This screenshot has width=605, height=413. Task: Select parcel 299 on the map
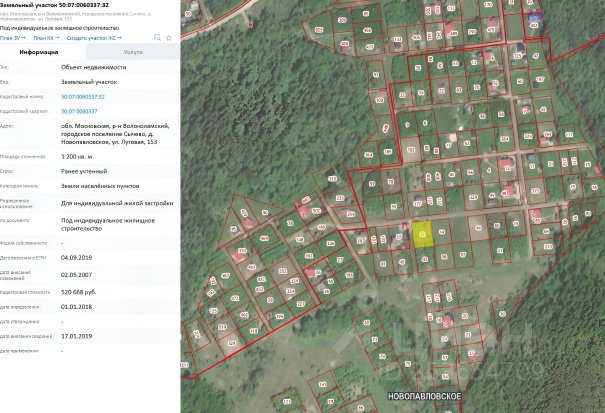pyautogui.click(x=471, y=32)
